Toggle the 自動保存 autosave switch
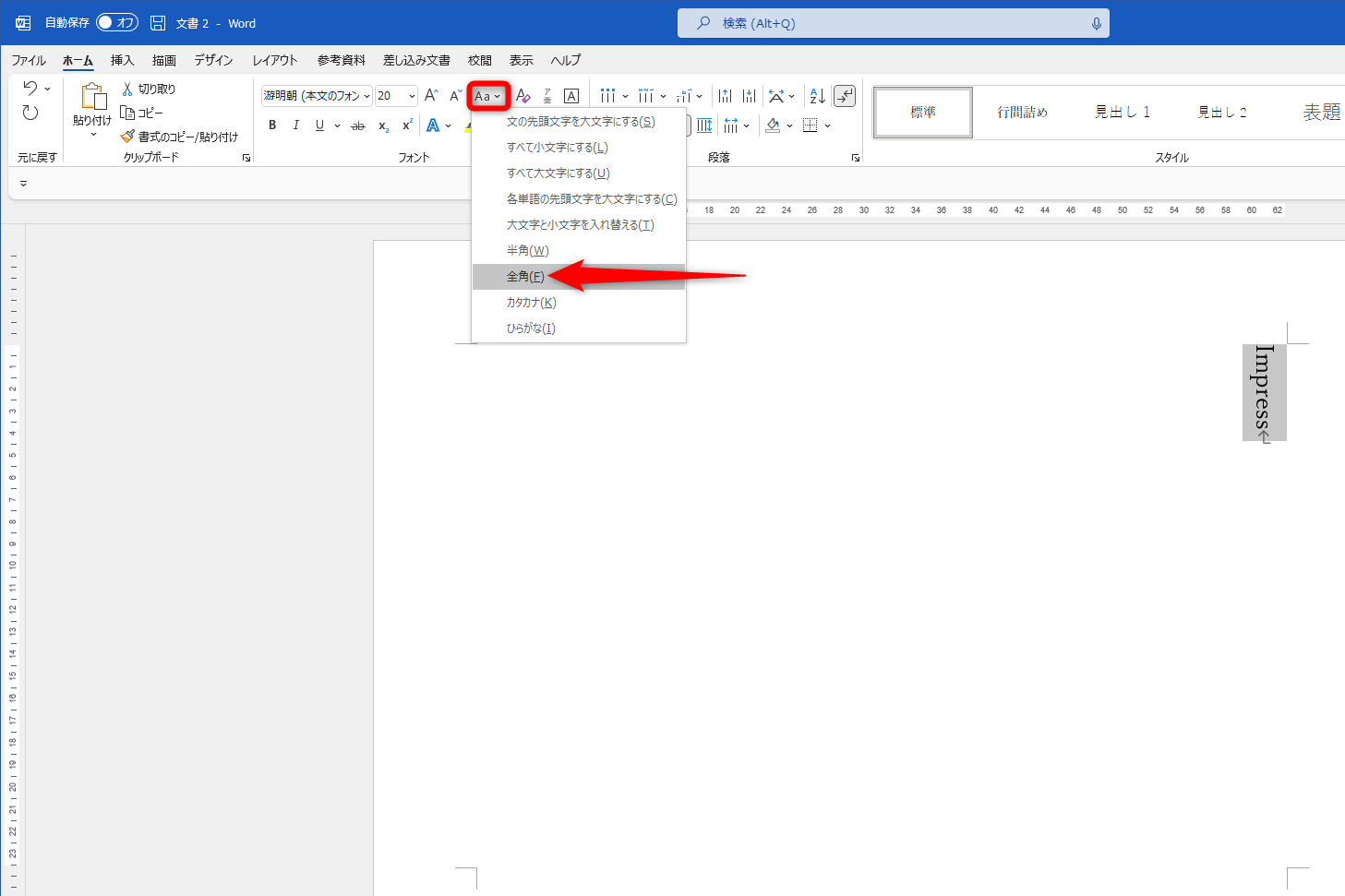The image size is (1345, 896). click(117, 23)
